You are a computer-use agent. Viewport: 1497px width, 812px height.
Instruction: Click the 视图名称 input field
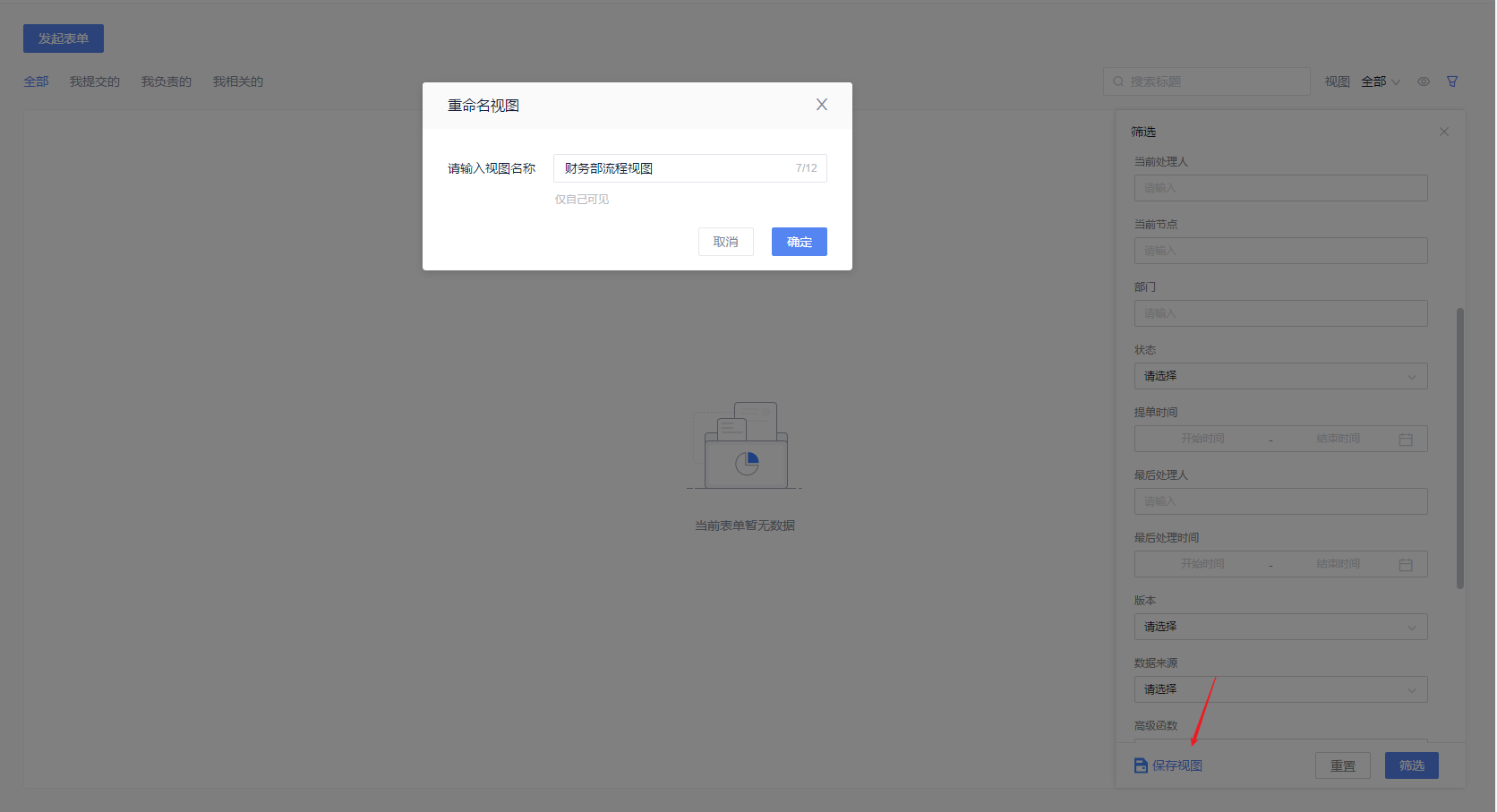click(x=689, y=168)
